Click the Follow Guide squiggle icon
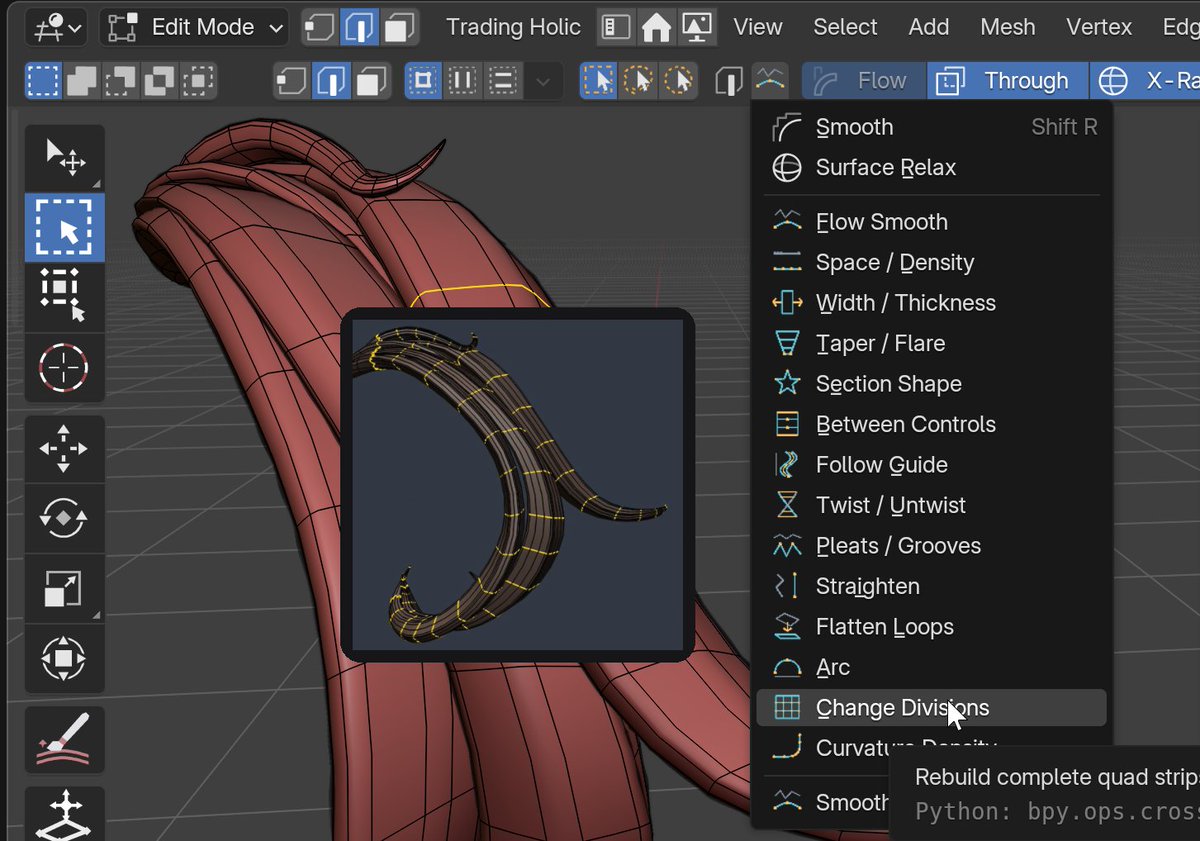The image size is (1200, 841). (x=788, y=464)
